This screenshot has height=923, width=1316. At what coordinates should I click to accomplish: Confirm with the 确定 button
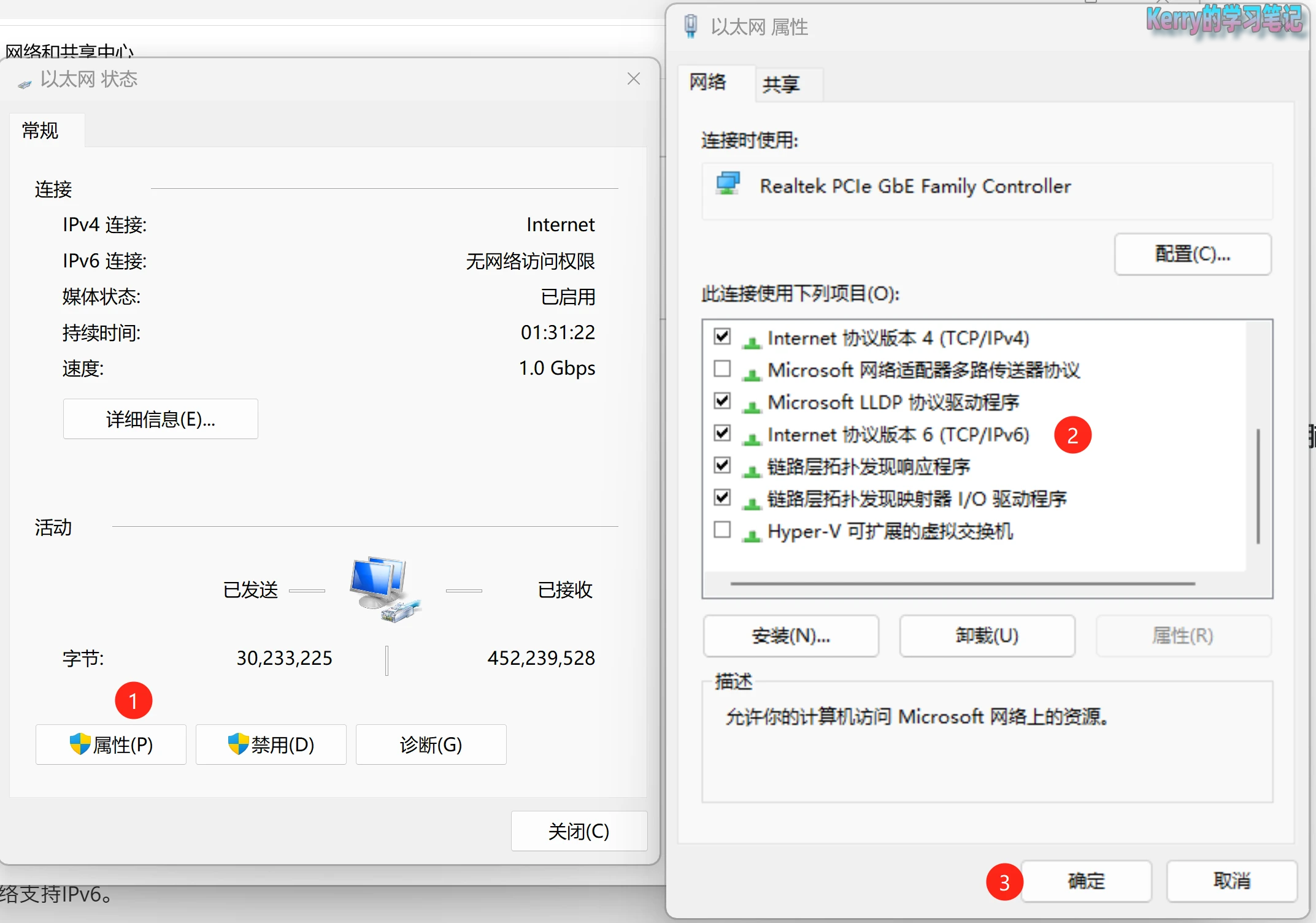pos(1086,881)
